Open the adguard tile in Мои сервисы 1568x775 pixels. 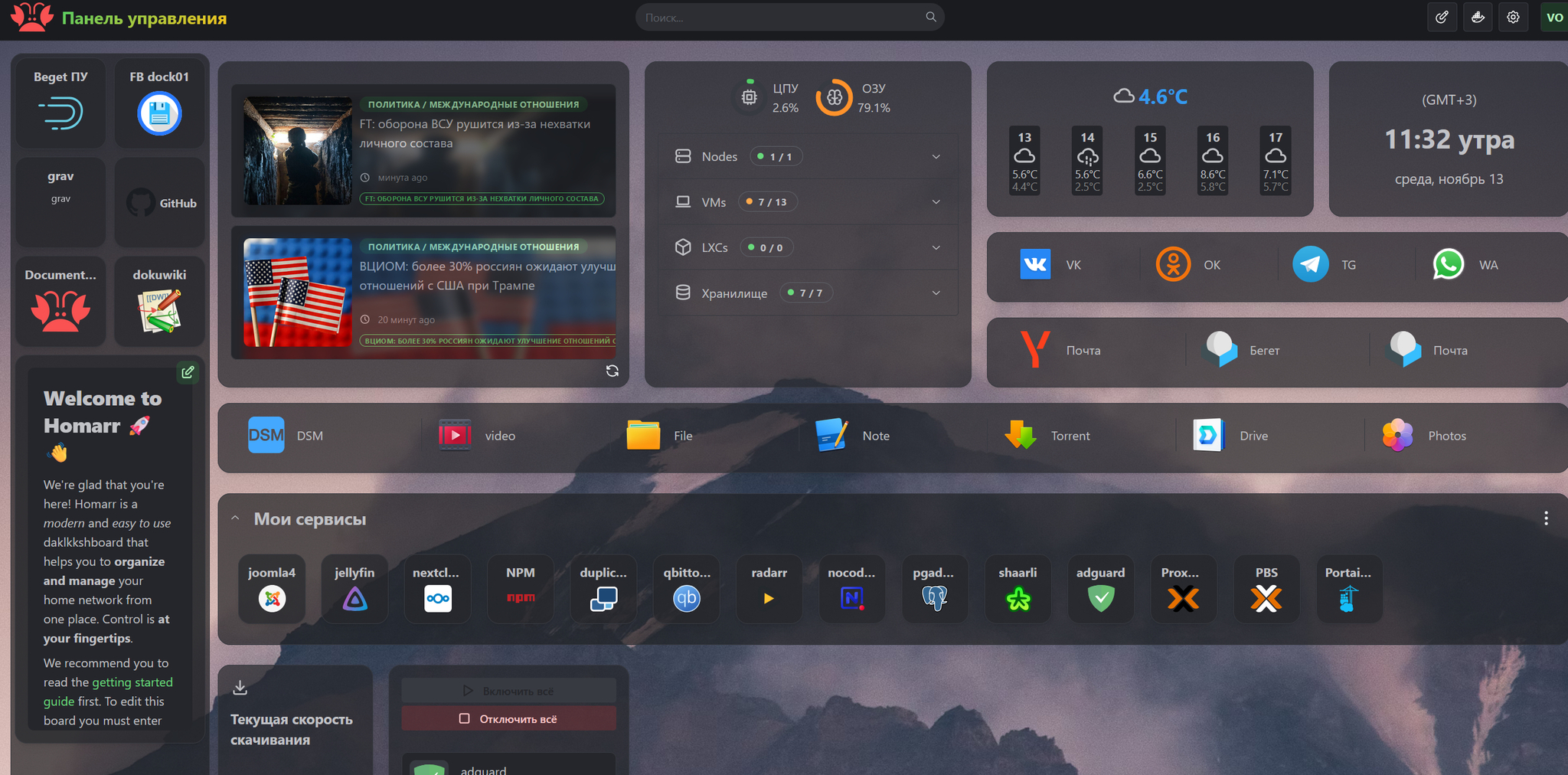[x=1101, y=589]
